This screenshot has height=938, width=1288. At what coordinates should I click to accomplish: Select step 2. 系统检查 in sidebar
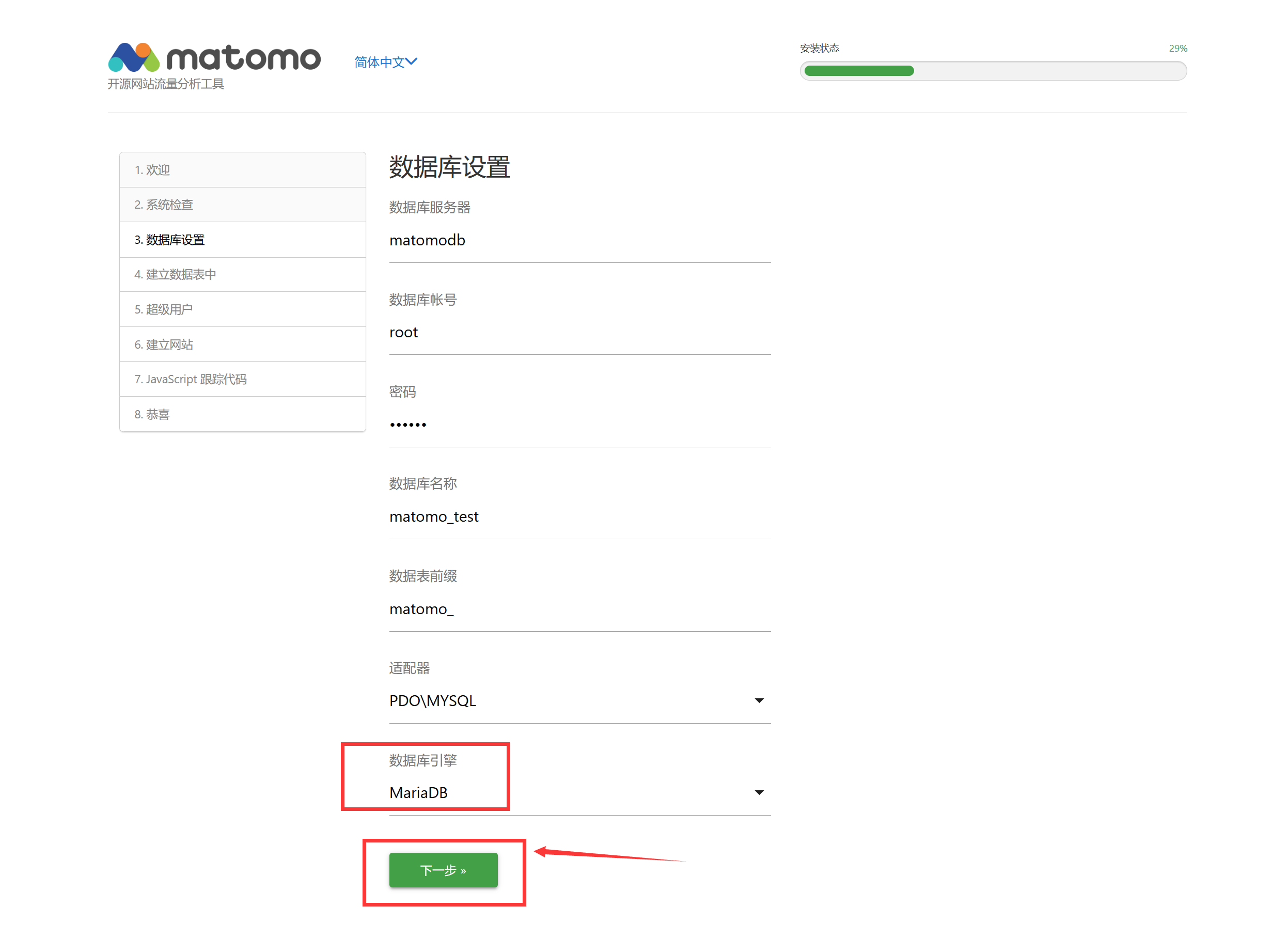tap(243, 205)
